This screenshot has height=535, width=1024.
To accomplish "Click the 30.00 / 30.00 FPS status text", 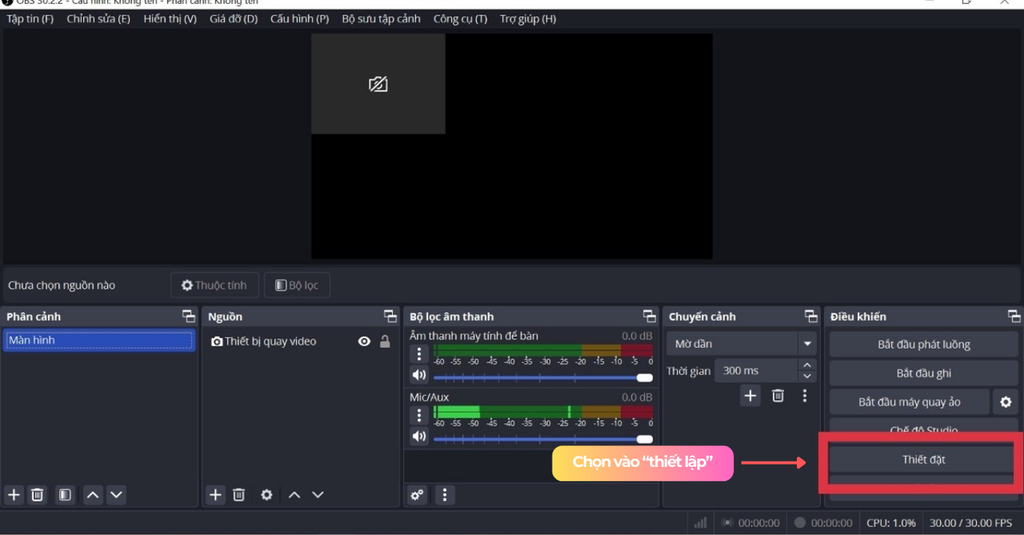I will coord(970,523).
